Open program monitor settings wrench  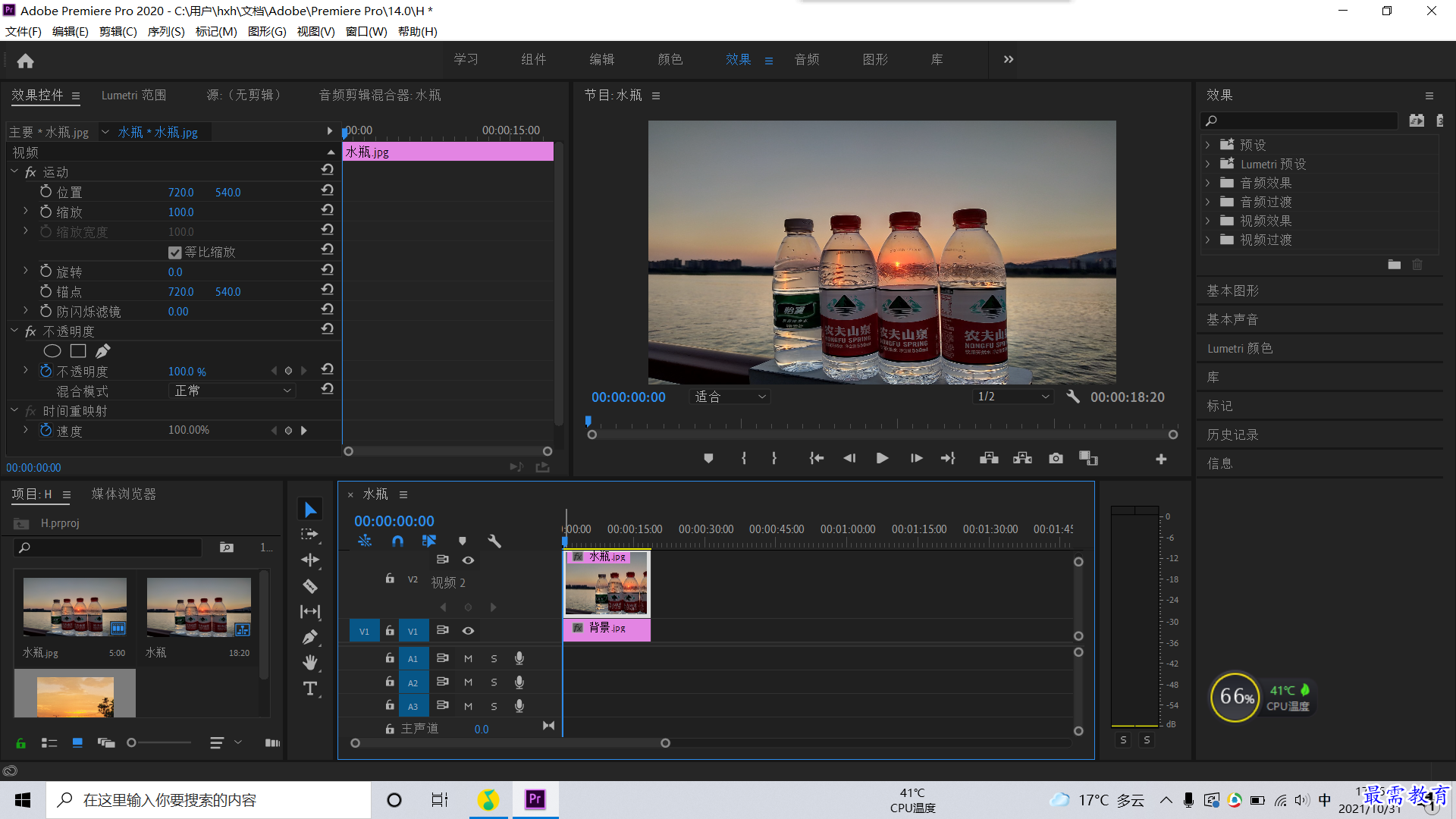[1073, 397]
